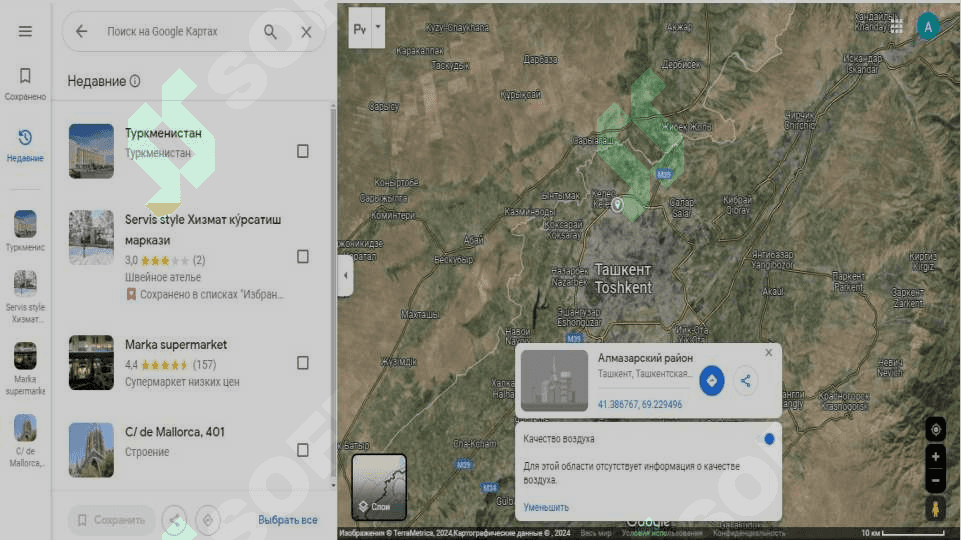Viewport: 961px width, 540px height.
Task: Click the Алмазарский район card thumbnail
Action: point(554,380)
